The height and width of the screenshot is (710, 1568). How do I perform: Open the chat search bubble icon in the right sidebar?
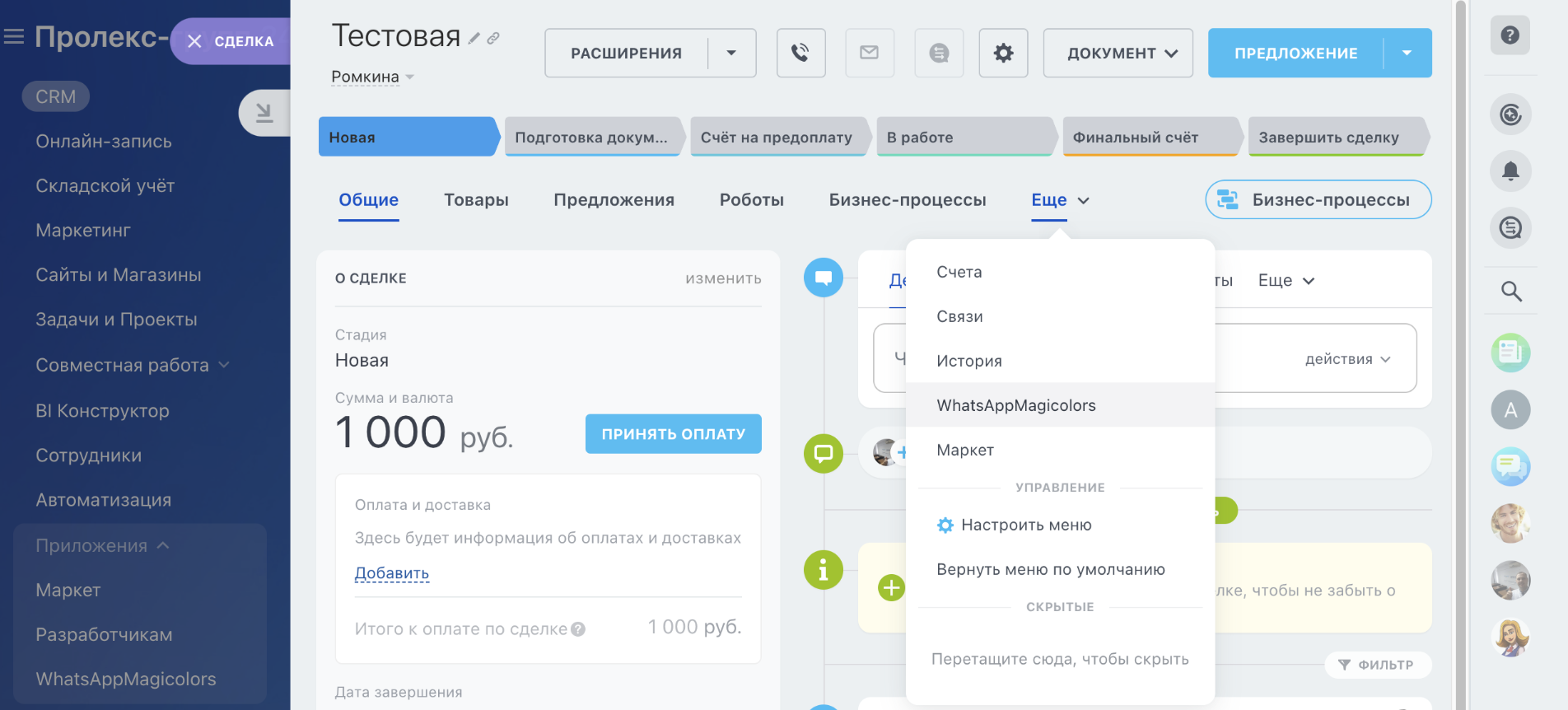[1510, 228]
